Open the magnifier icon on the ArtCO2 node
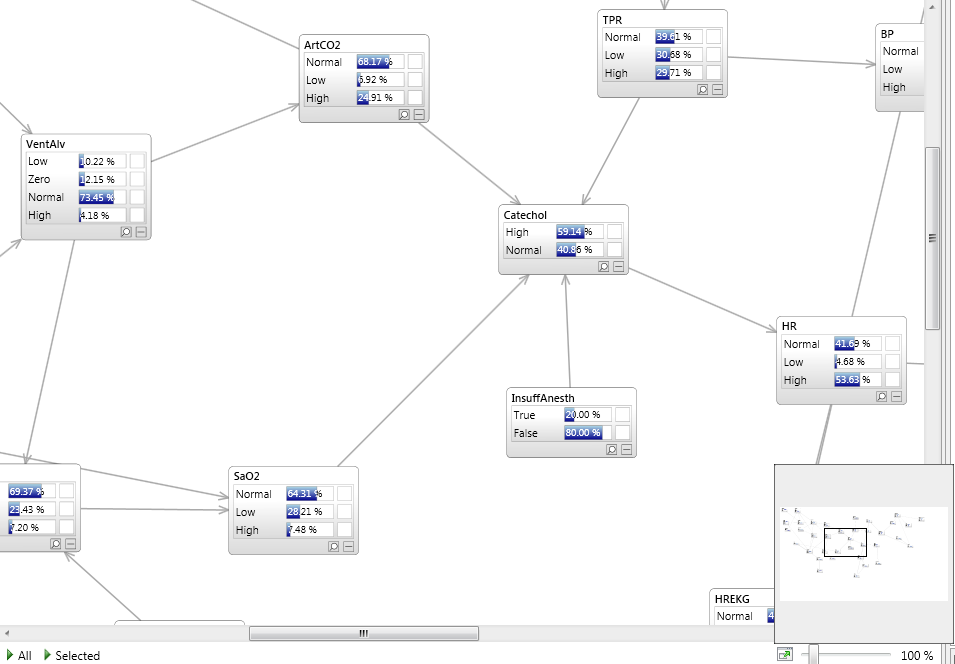Screen dimensions: 955x664 click(x=403, y=115)
